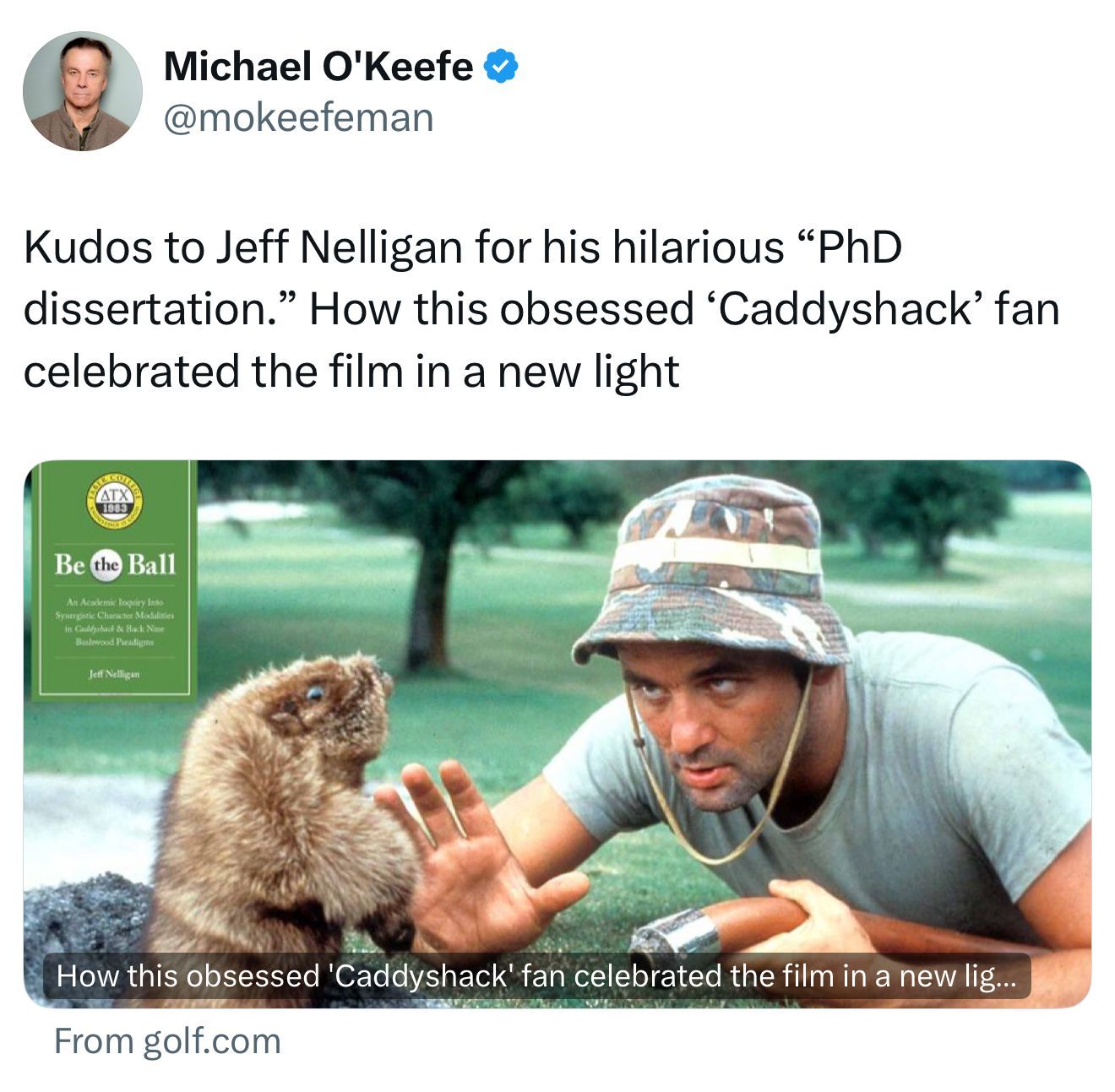This screenshot has width=1115, height=1092.
Task: Open the golf.com link card image
Action: pyautogui.click(x=557, y=733)
